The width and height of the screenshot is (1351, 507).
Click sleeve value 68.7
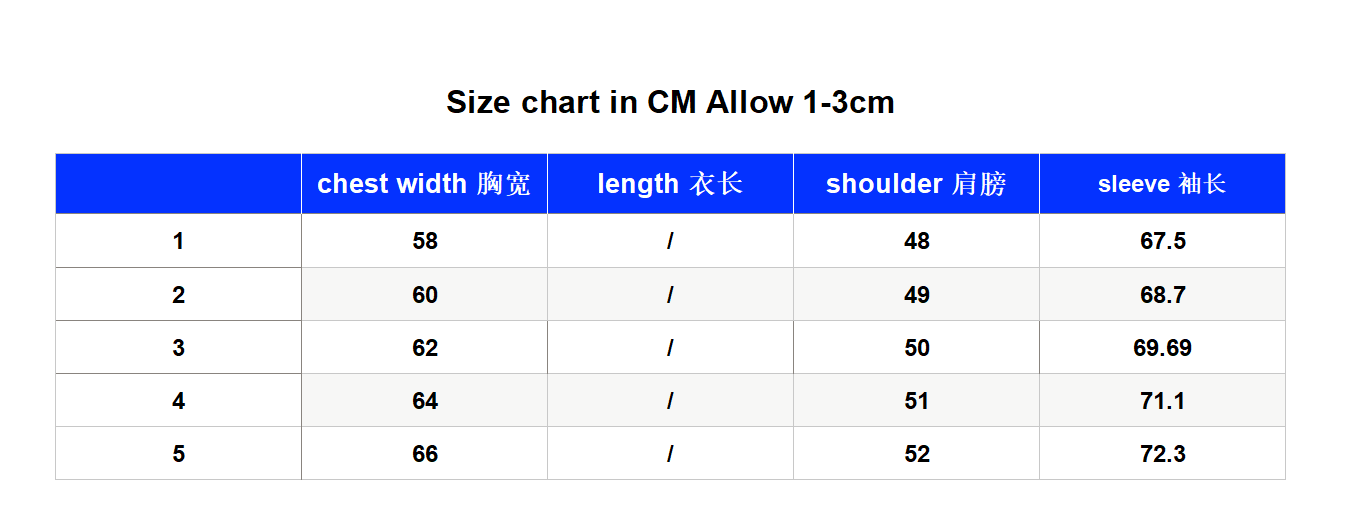click(x=1162, y=295)
